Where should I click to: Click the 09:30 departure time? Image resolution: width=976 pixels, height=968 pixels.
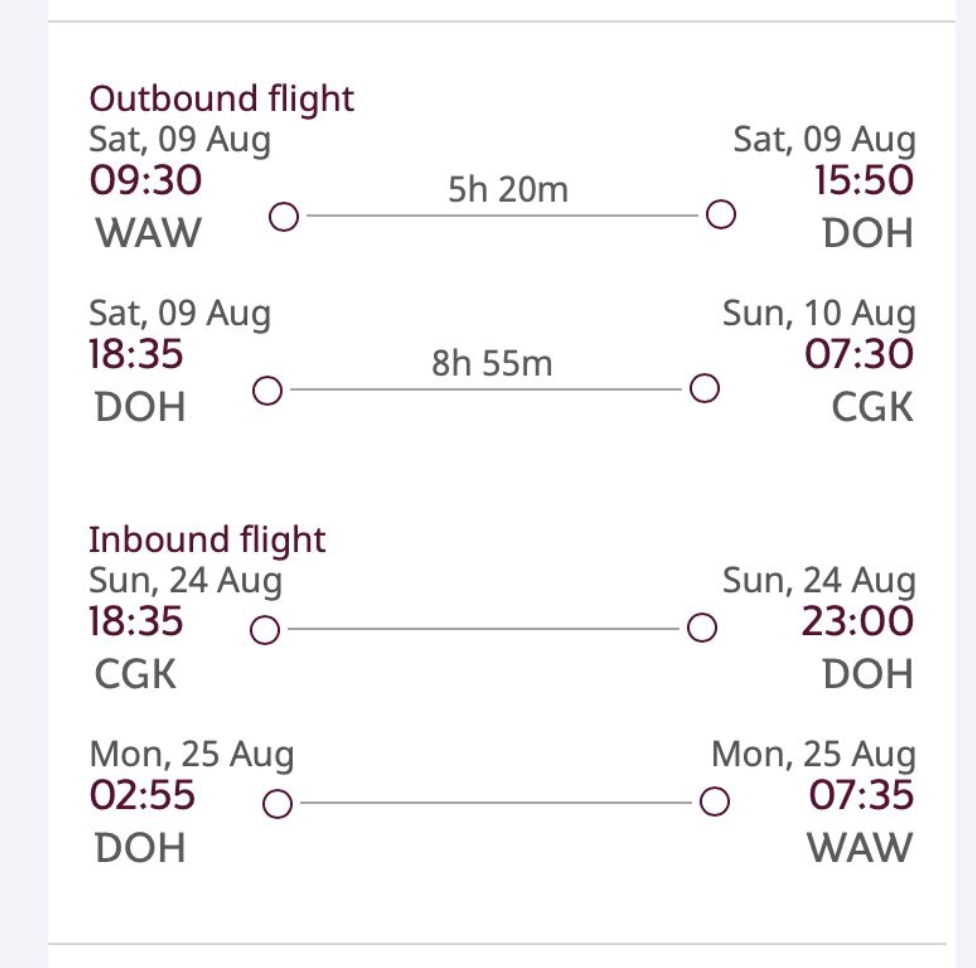[x=146, y=181]
